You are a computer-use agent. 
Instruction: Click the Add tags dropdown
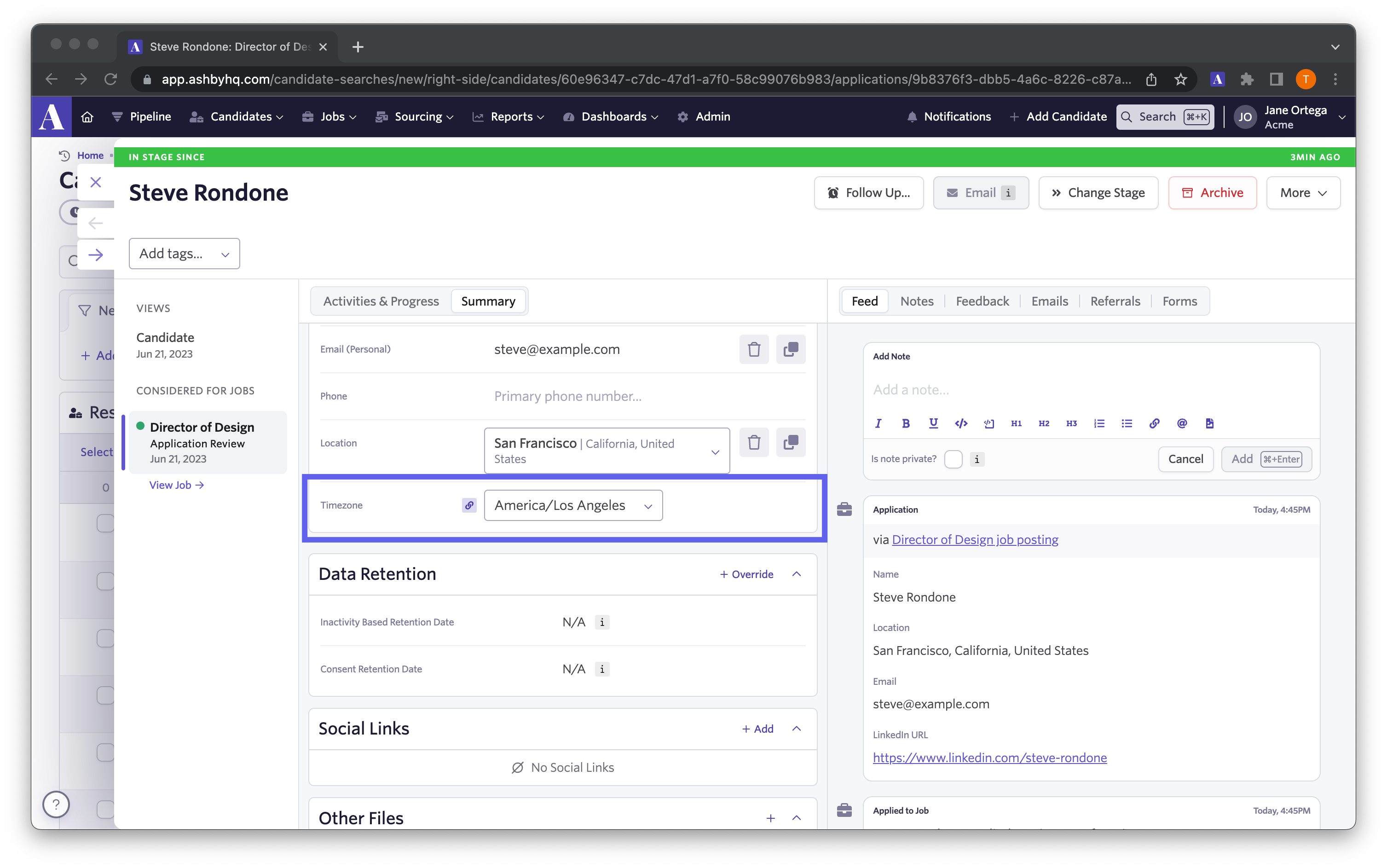coord(184,253)
